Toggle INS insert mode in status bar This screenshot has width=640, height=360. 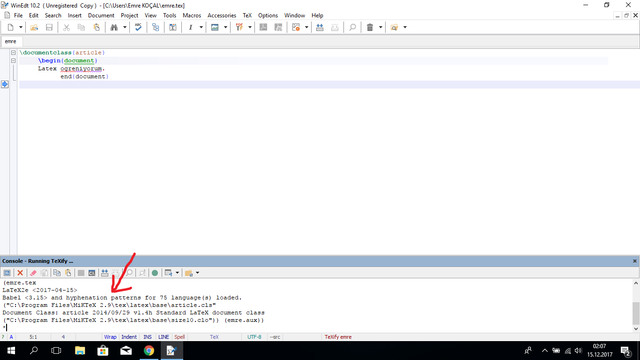[x=147, y=337]
